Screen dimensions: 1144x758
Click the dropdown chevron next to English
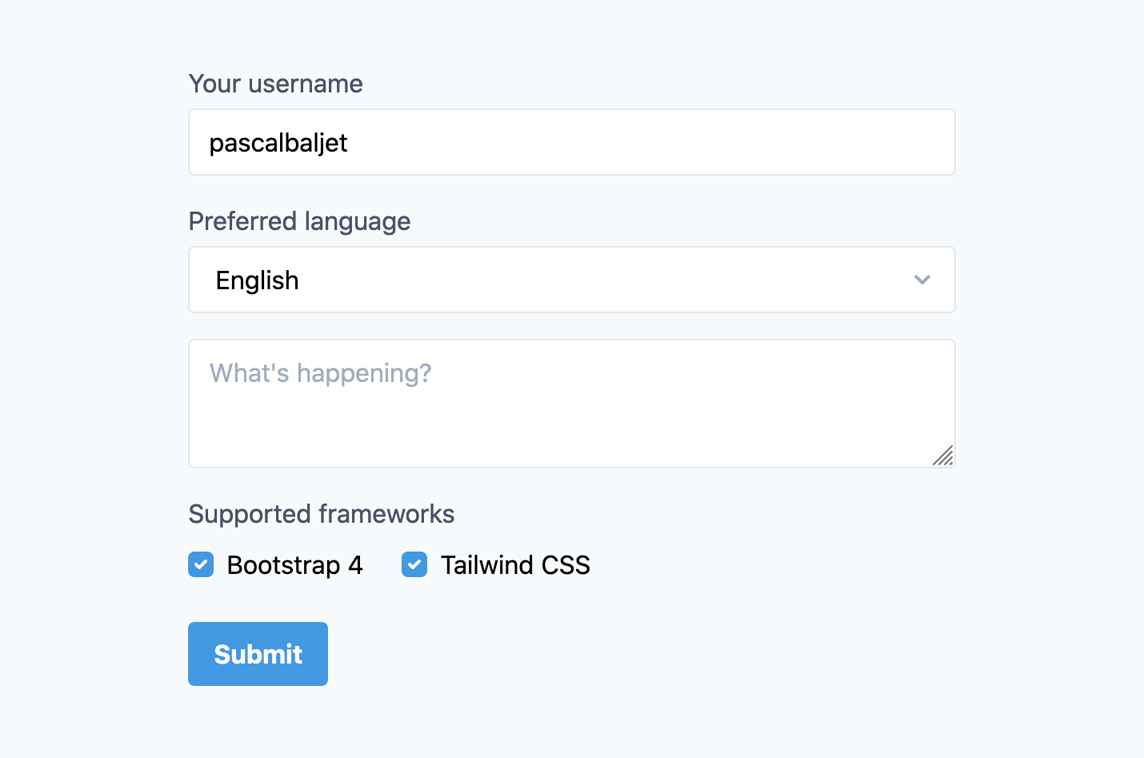922,280
